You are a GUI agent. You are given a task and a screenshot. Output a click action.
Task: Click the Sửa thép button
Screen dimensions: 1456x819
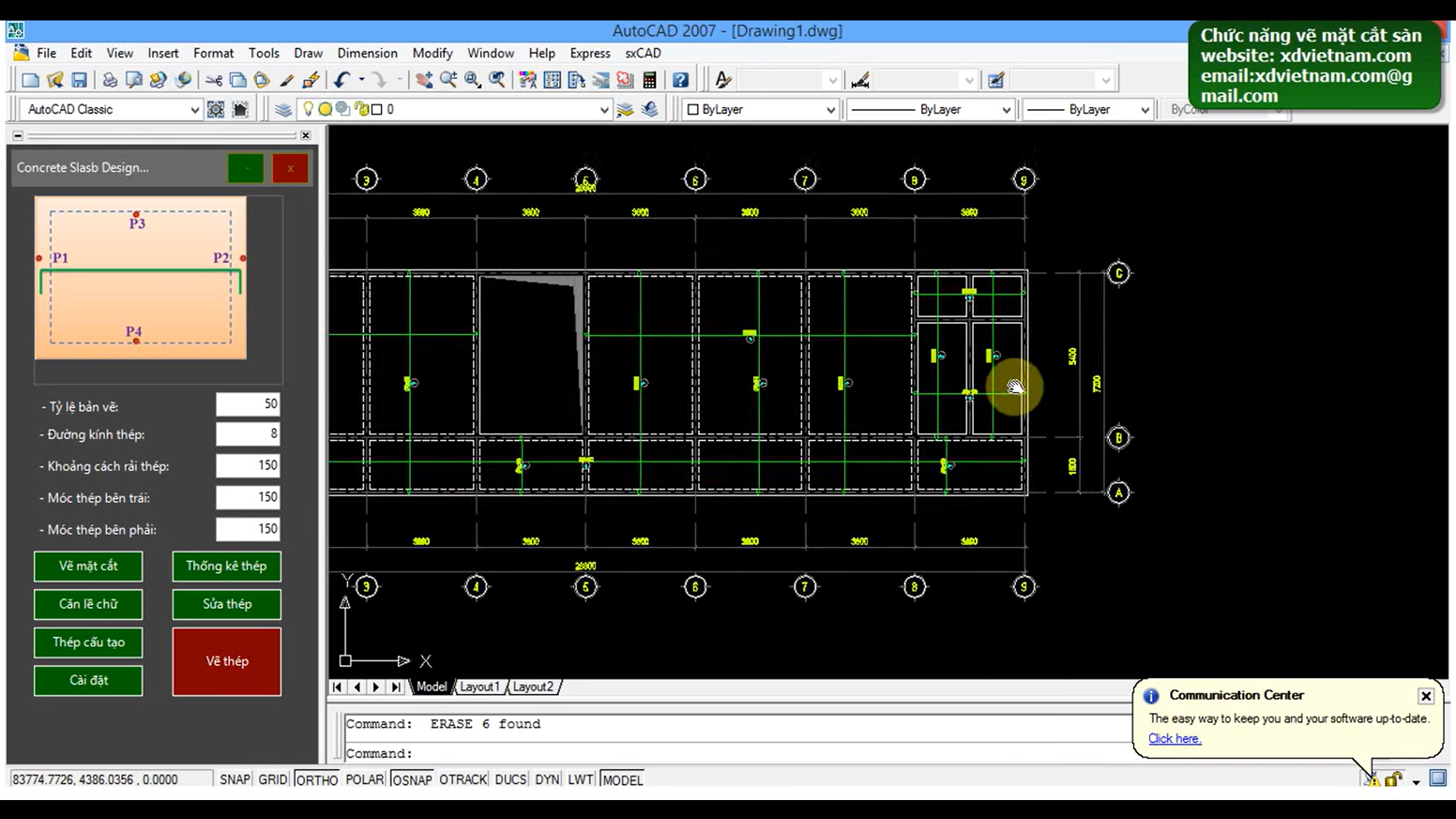pyautogui.click(x=227, y=604)
